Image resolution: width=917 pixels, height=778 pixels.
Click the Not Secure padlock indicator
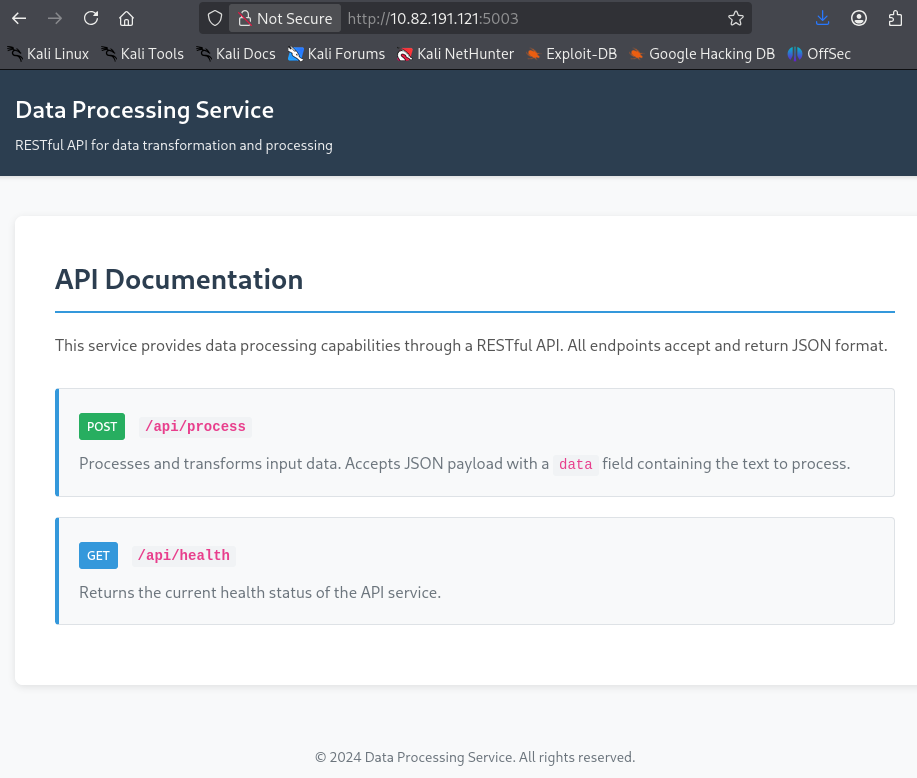tap(285, 19)
